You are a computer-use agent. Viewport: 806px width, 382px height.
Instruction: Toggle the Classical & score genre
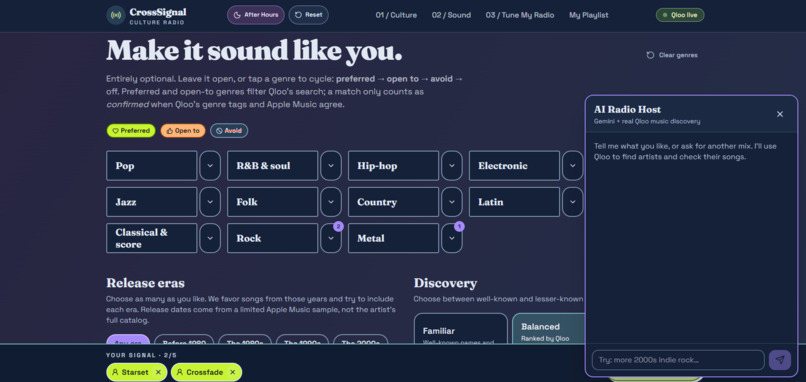pyautogui.click(x=152, y=238)
